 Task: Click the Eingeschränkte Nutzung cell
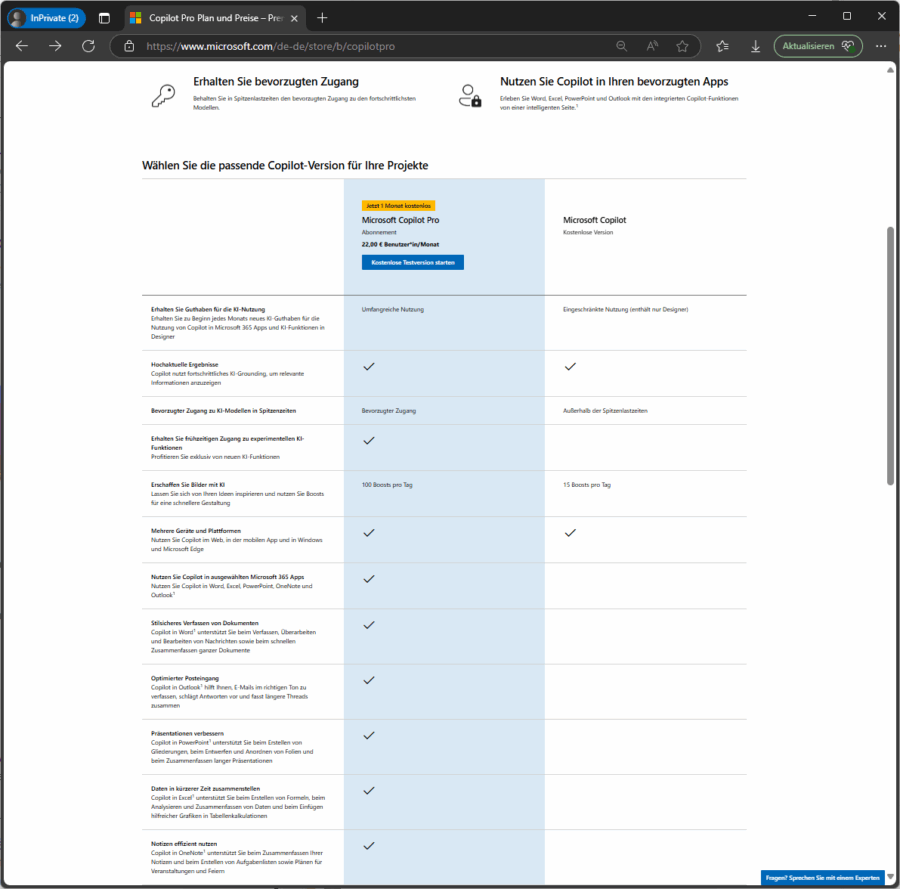point(626,309)
